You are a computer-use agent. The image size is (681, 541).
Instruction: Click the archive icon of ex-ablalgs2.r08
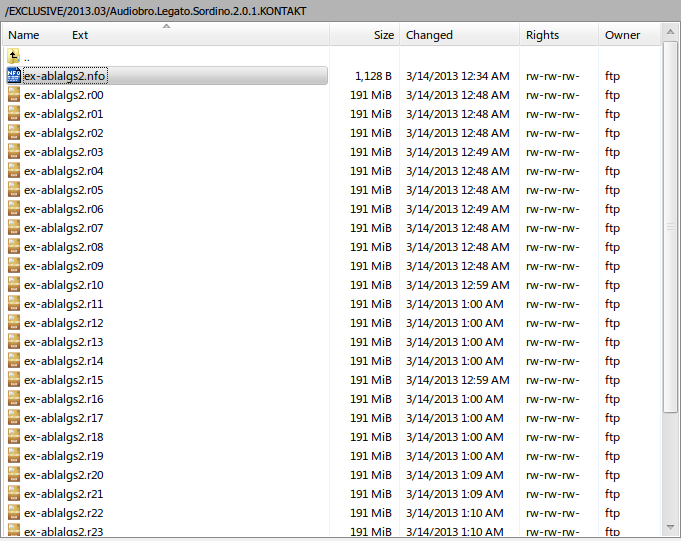pos(13,247)
